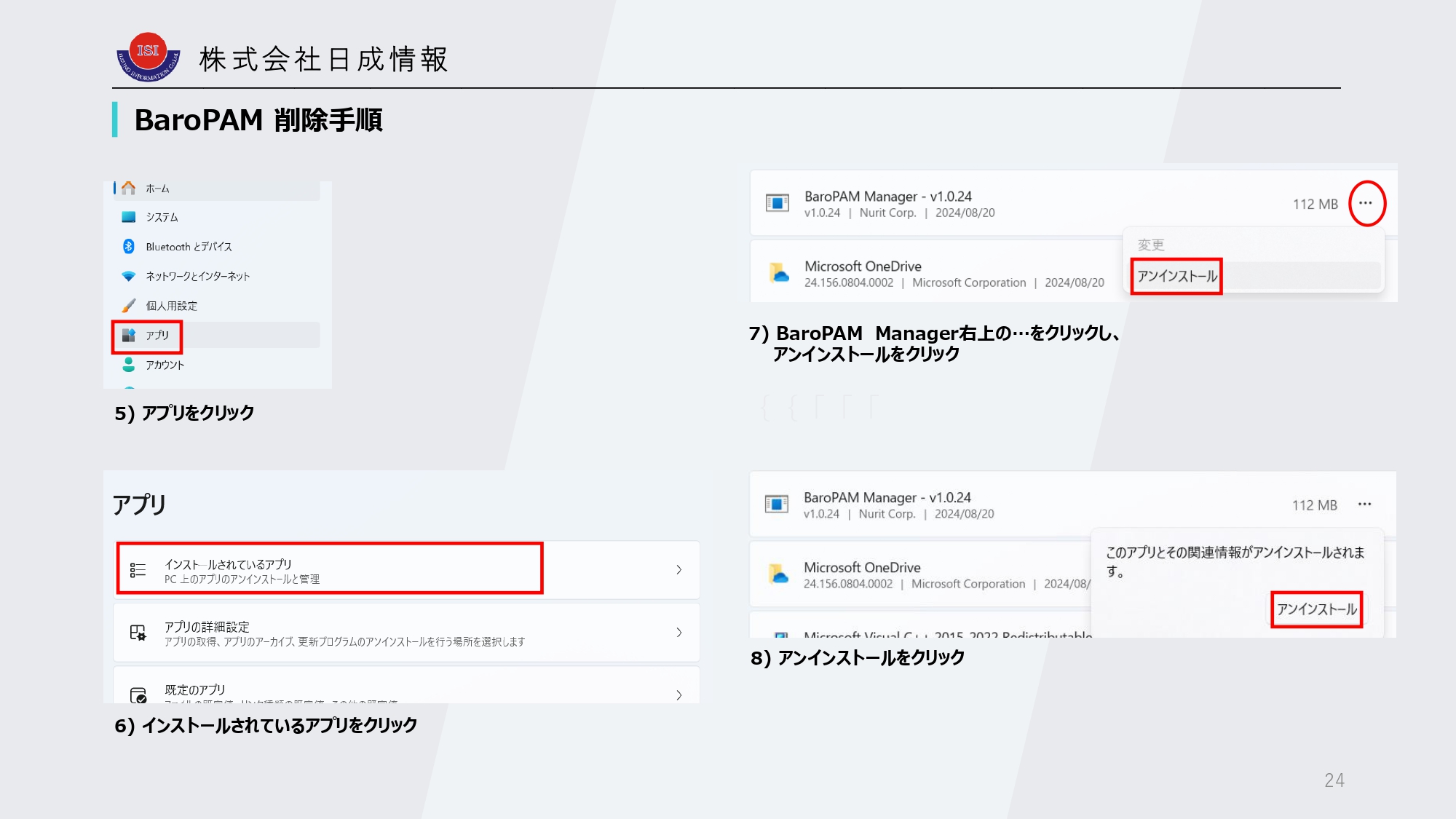Open three-dot menu for upper BaroPAM Manager
Screen dimensions: 1456x819
coord(1366,203)
